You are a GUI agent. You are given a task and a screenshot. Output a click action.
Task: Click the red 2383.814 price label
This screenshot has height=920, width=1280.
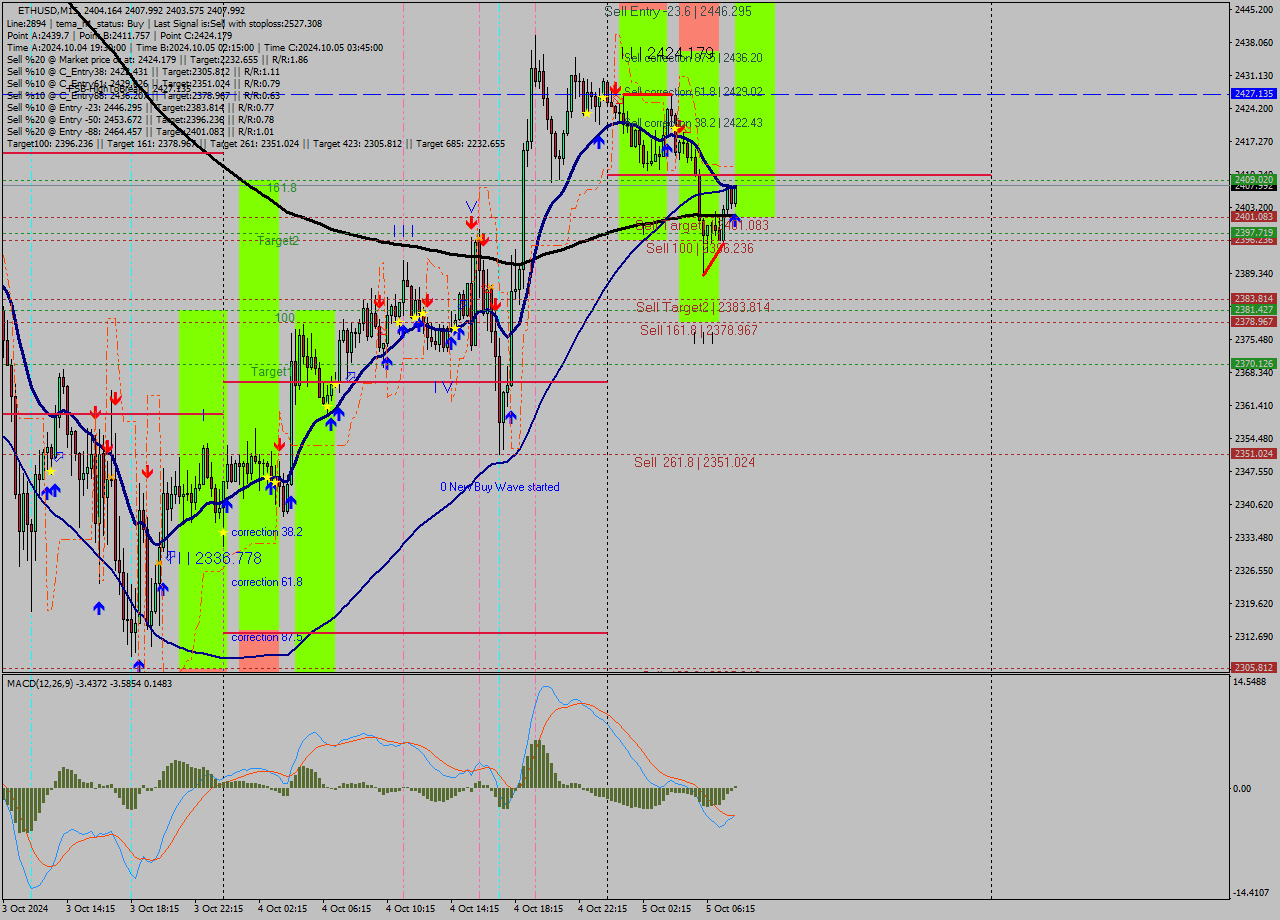click(1253, 298)
